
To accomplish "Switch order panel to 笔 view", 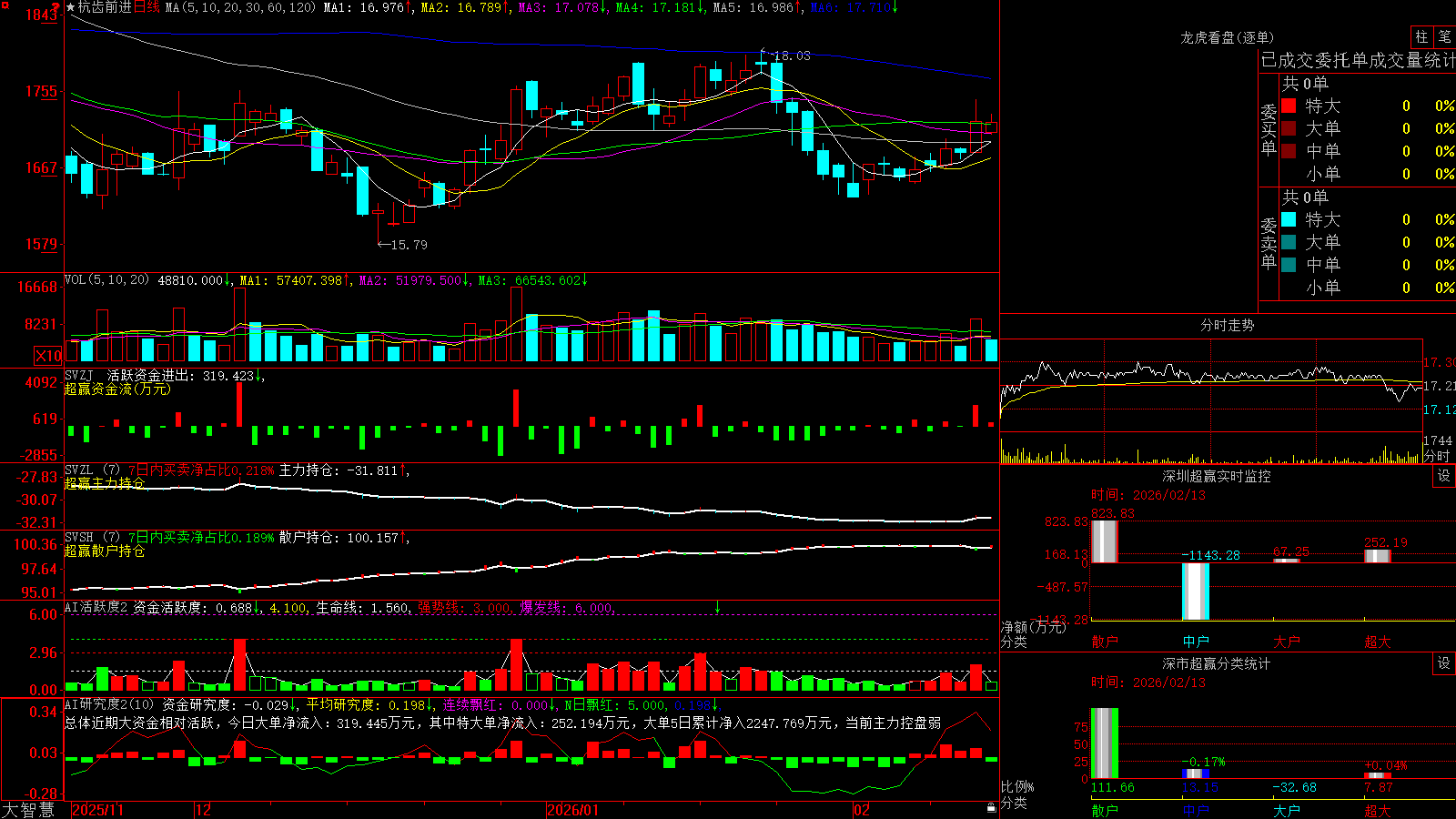I will point(1445,36).
